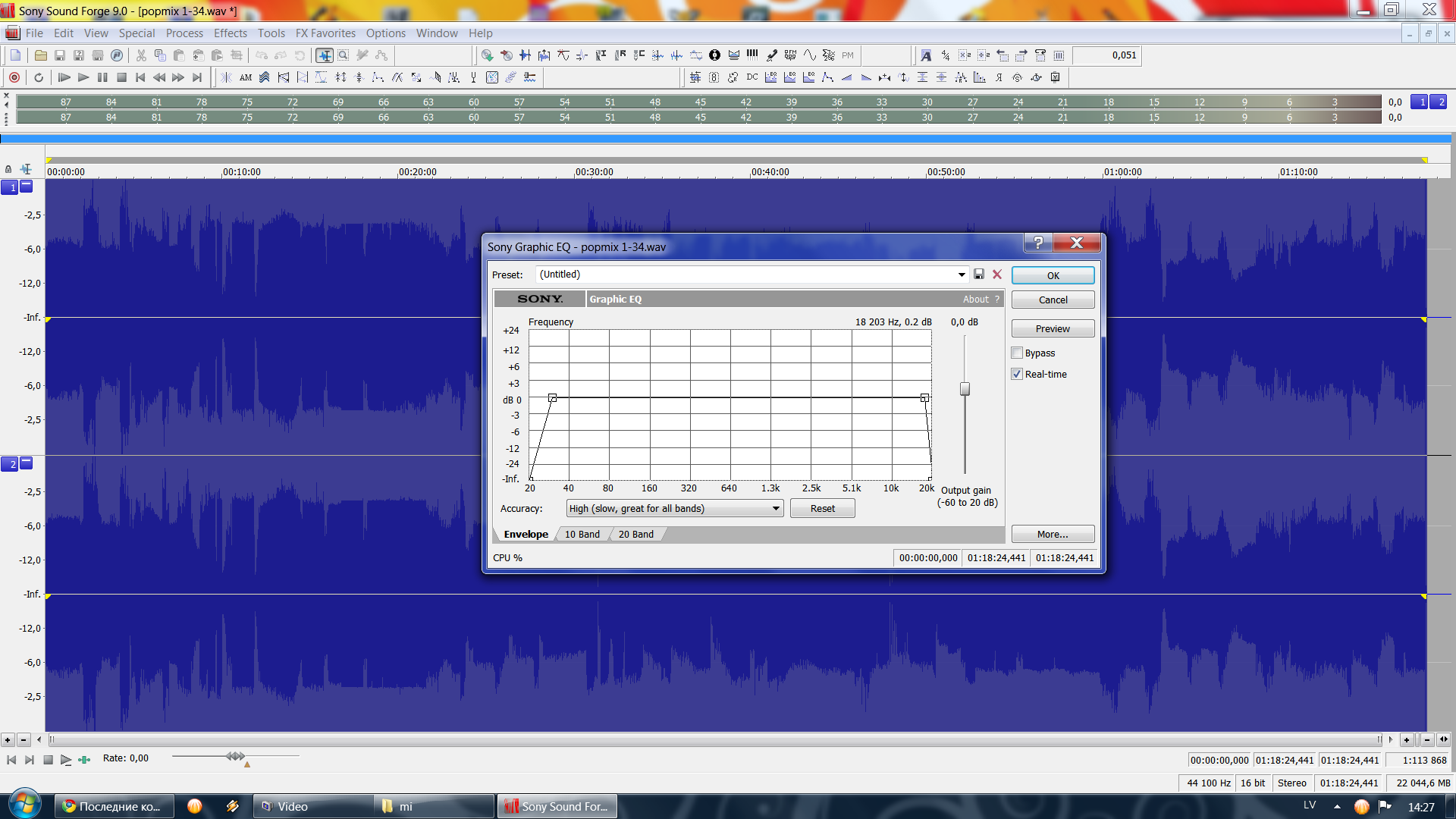Click the PM synthesis icon
Image resolution: width=1456 pixels, height=819 pixels.
click(x=848, y=55)
